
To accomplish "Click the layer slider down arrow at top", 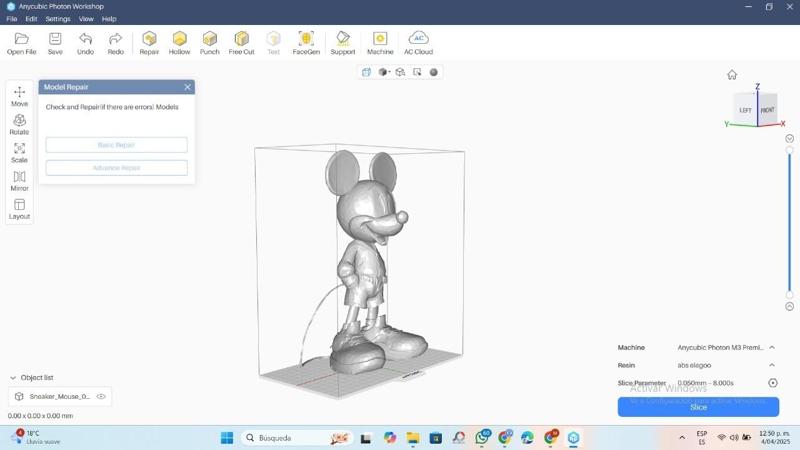I will pos(789,139).
